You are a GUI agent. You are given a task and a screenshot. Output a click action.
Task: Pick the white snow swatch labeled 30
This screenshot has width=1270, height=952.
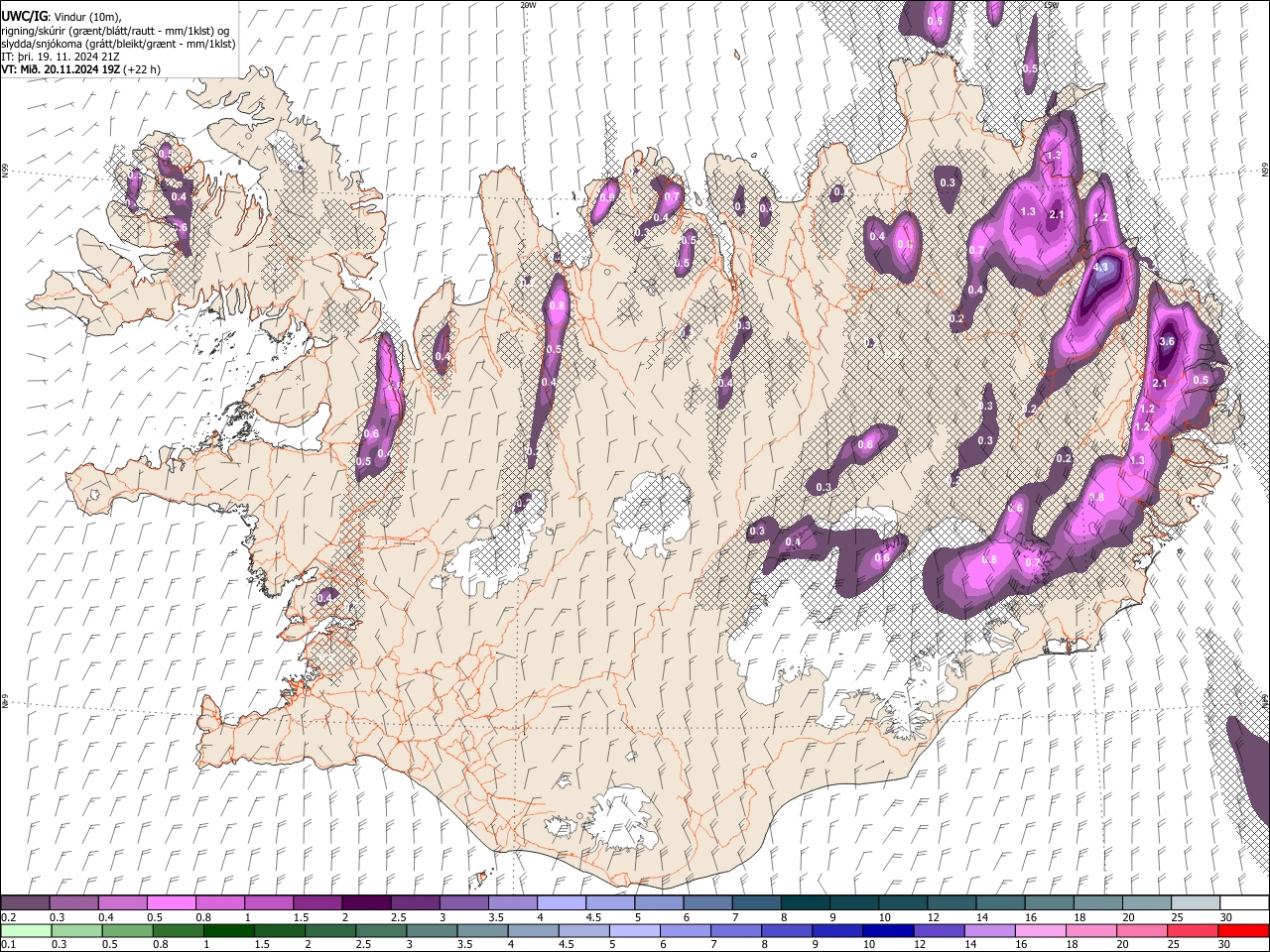pyautogui.click(x=1244, y=903)
